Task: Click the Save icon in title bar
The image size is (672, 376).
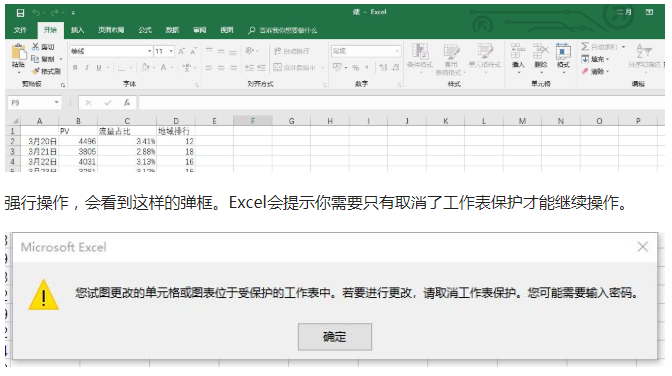Action: coord(20,13)
